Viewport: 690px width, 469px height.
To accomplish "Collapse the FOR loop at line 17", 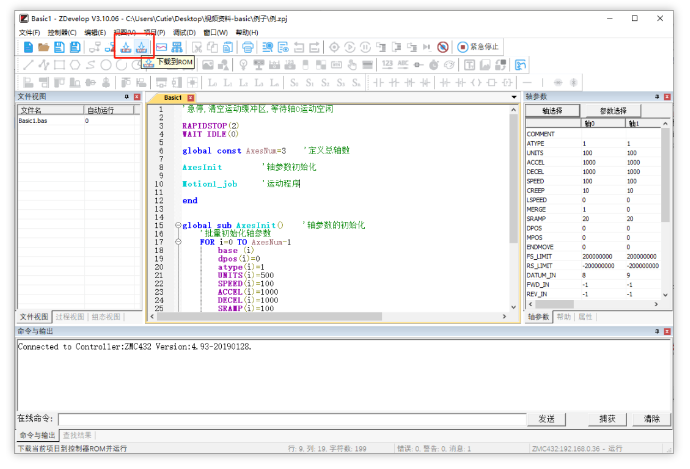I will coord(178,242).
